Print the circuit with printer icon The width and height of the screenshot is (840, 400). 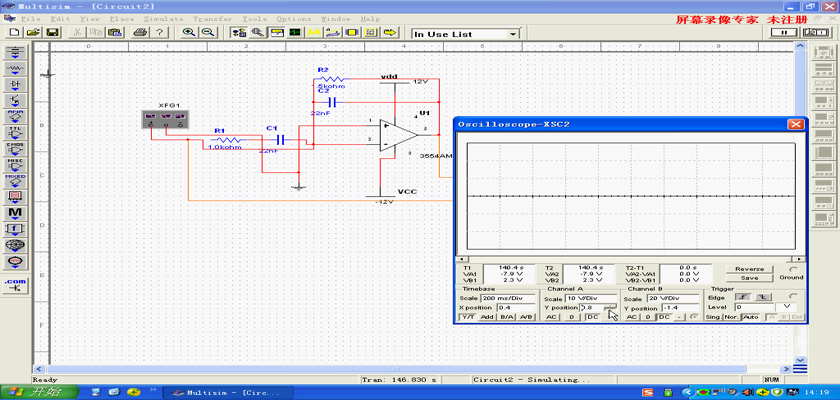[140, 32]
